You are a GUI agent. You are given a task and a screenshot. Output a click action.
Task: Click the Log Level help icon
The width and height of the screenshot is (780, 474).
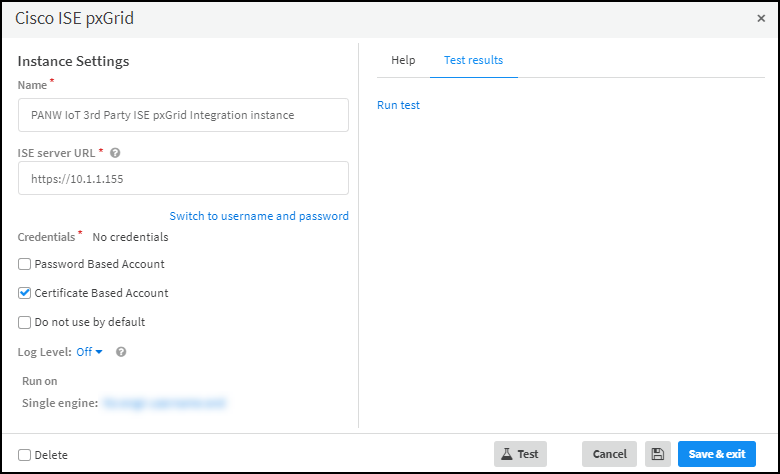tap(121, 352)
